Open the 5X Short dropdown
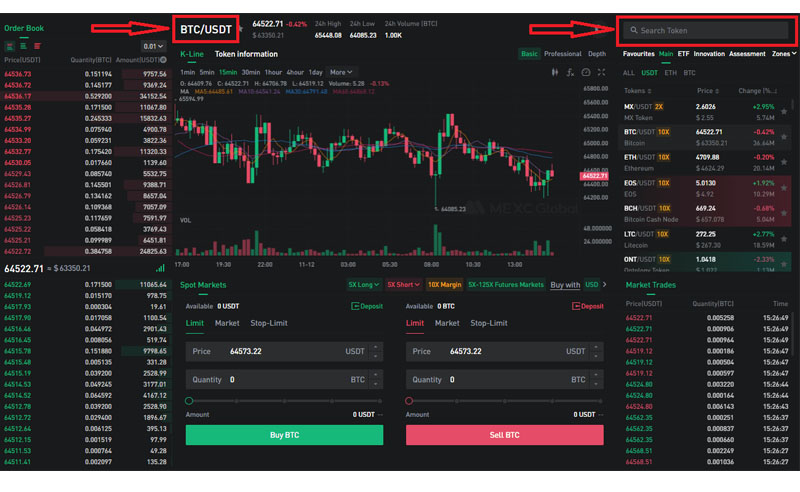Image resolution: width=800 pixels, height=492 pixels. click(x=403, y=285)
